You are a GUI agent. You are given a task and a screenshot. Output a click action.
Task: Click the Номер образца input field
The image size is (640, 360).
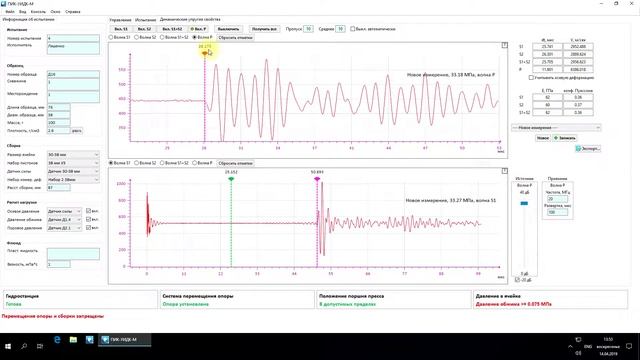[73, 74]
